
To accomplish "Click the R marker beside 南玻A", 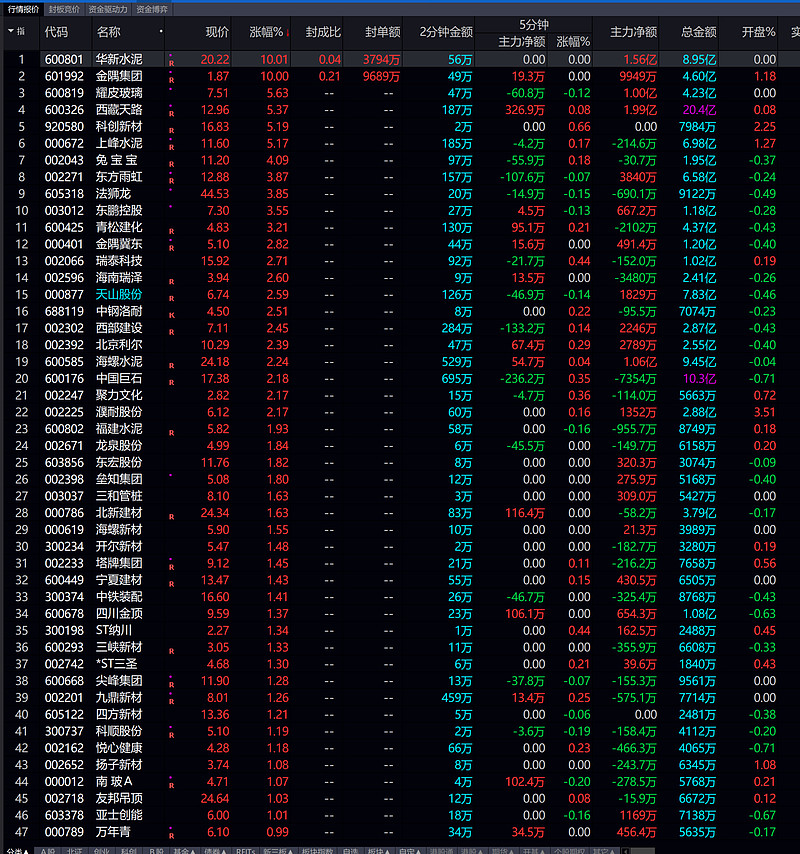I will (x=172, y=785).
